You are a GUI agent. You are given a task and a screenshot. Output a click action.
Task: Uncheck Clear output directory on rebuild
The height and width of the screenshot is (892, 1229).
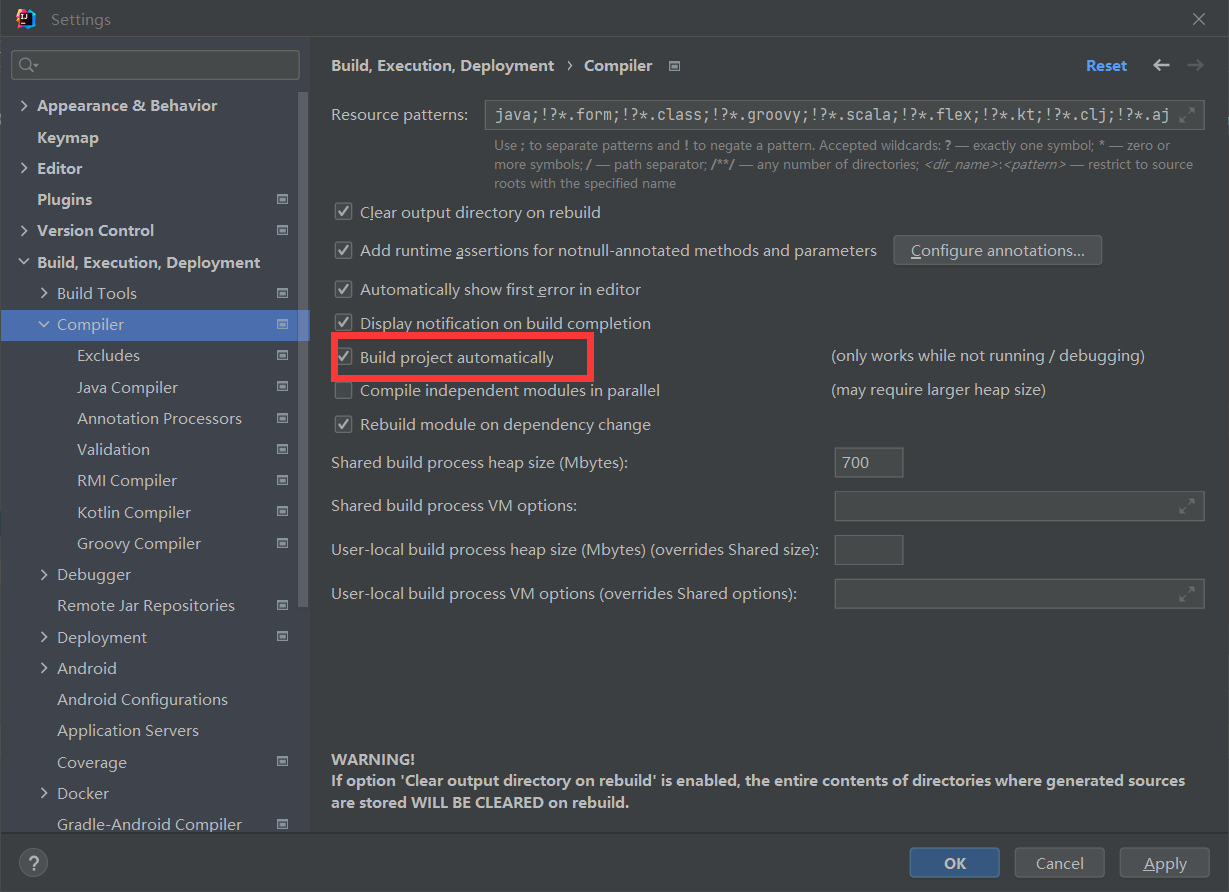[x=344, y=212]
